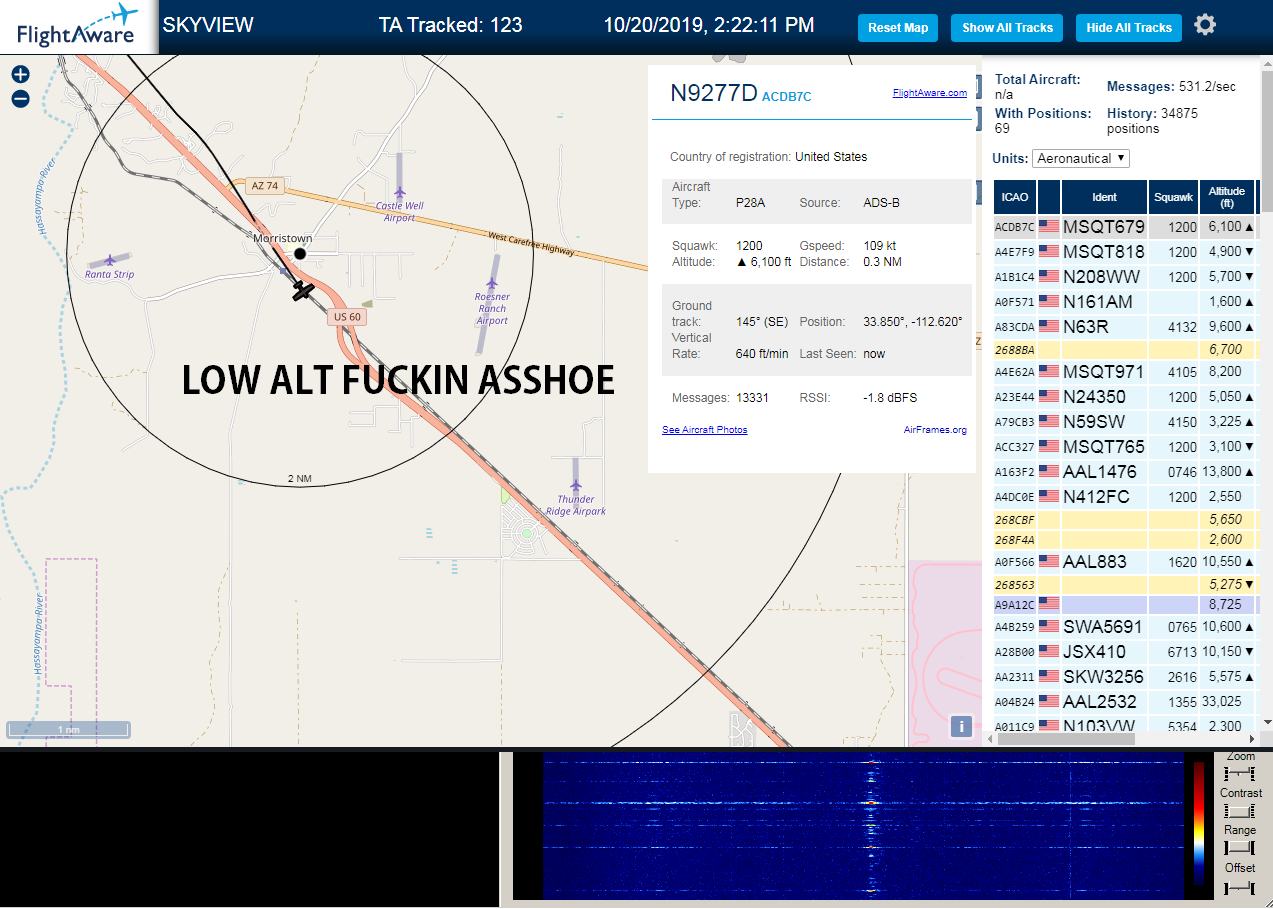Sort table by Ident column

tap(1104, 197)
